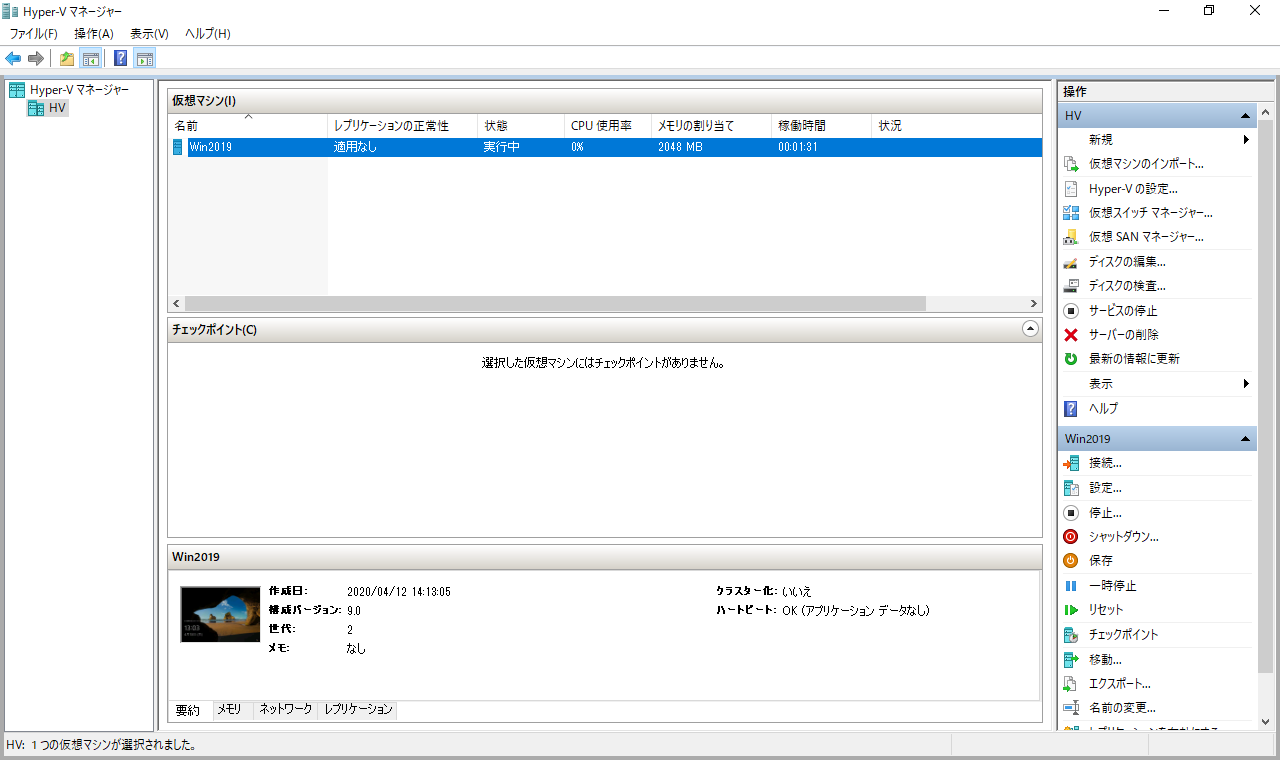1280x760 pixels.
Task: Click the Win2019 設定 settings icon
Action: click(x=1071, y=488)
